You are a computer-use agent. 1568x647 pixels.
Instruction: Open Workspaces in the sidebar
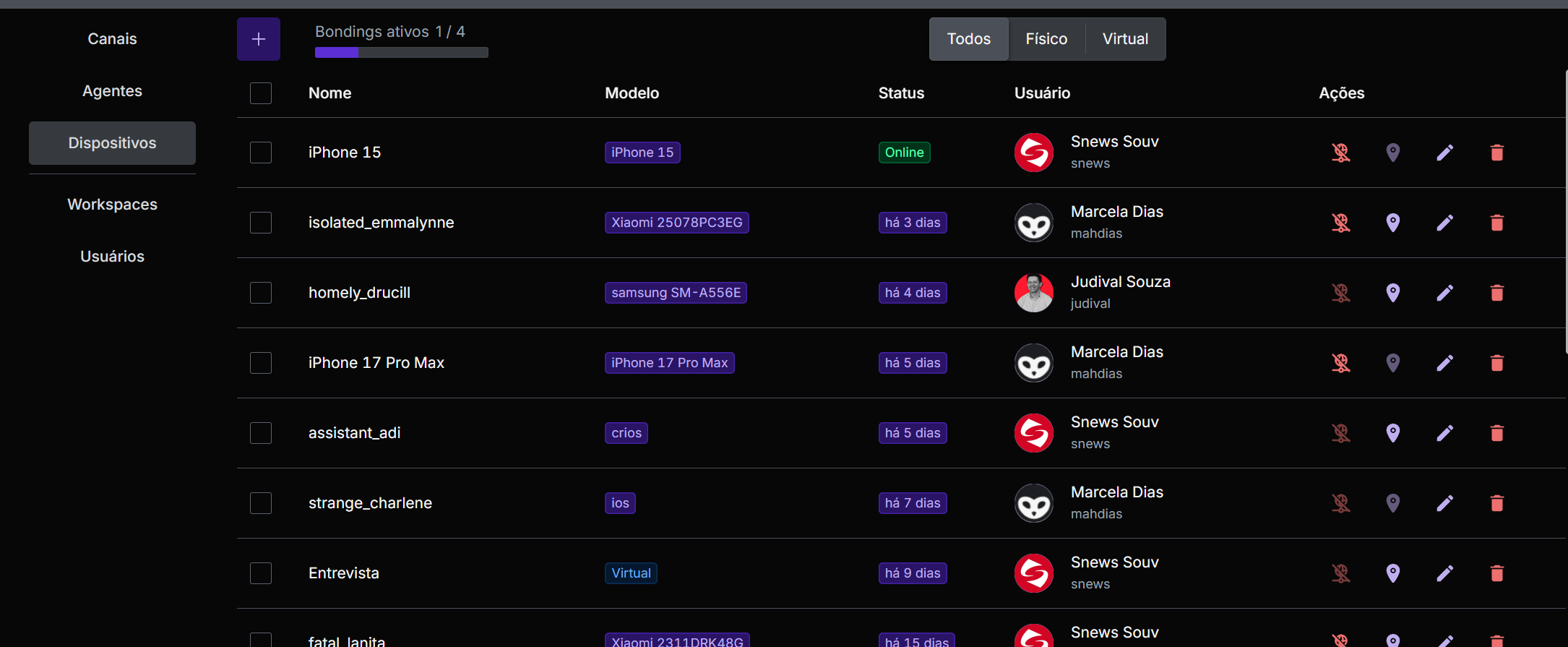point(112,205)
